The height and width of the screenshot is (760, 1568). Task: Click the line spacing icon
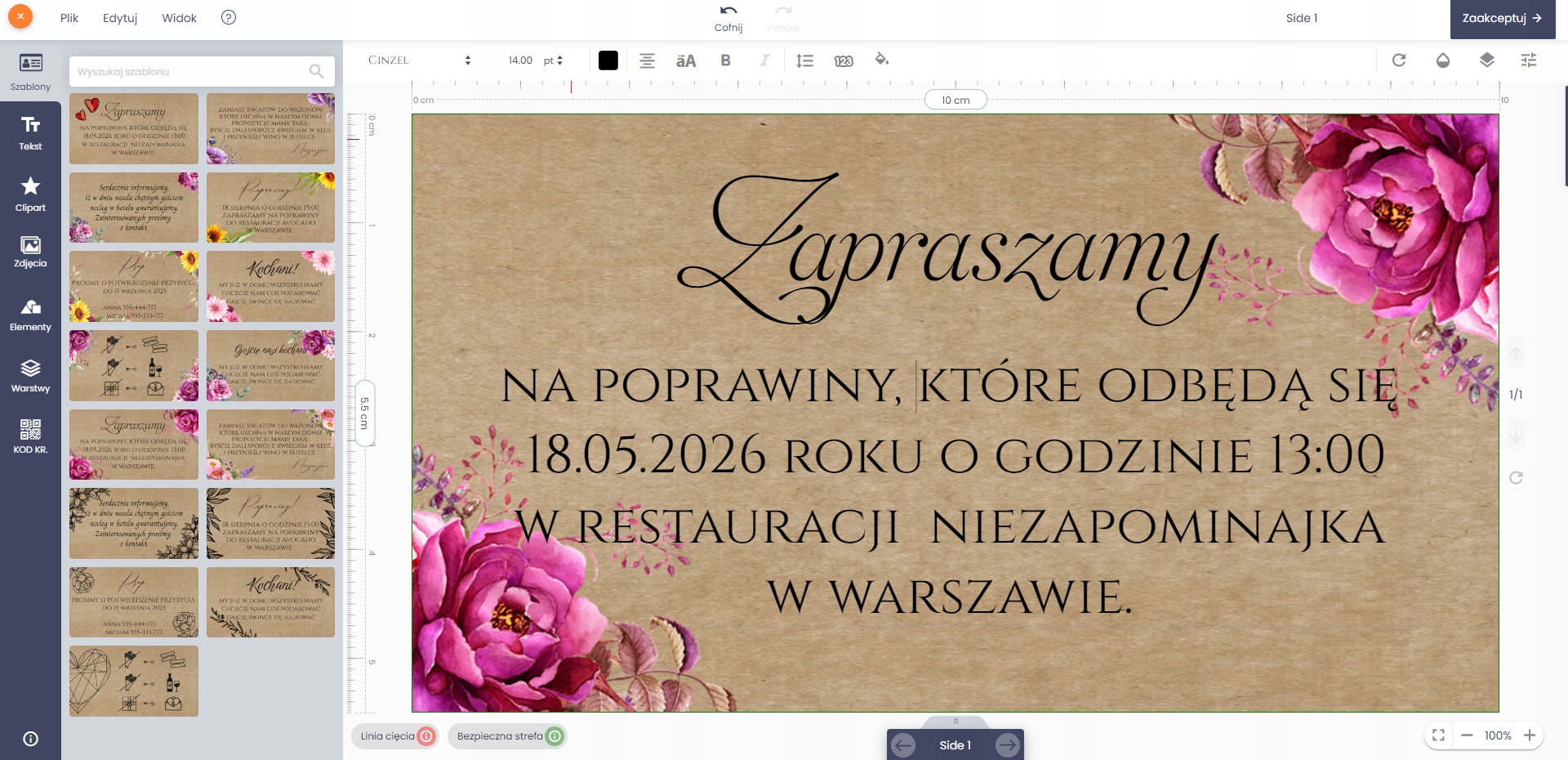coord(804,60)
